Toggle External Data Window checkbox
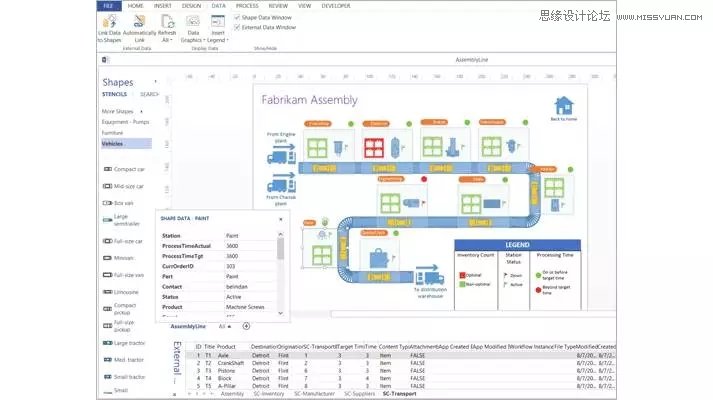This screenshot has height=400, width=713. coord(237,27)
